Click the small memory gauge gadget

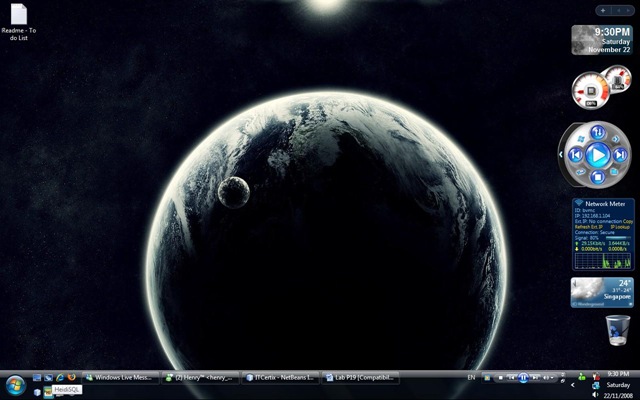(619, 79)
